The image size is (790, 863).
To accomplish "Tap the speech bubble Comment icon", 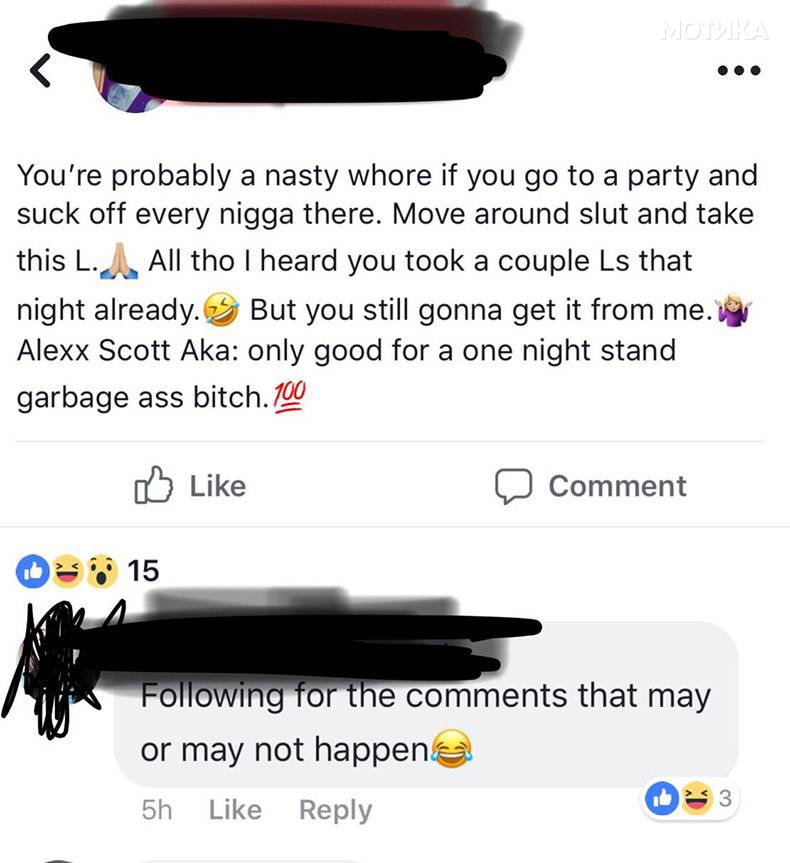I will click(x=513, y=486).
